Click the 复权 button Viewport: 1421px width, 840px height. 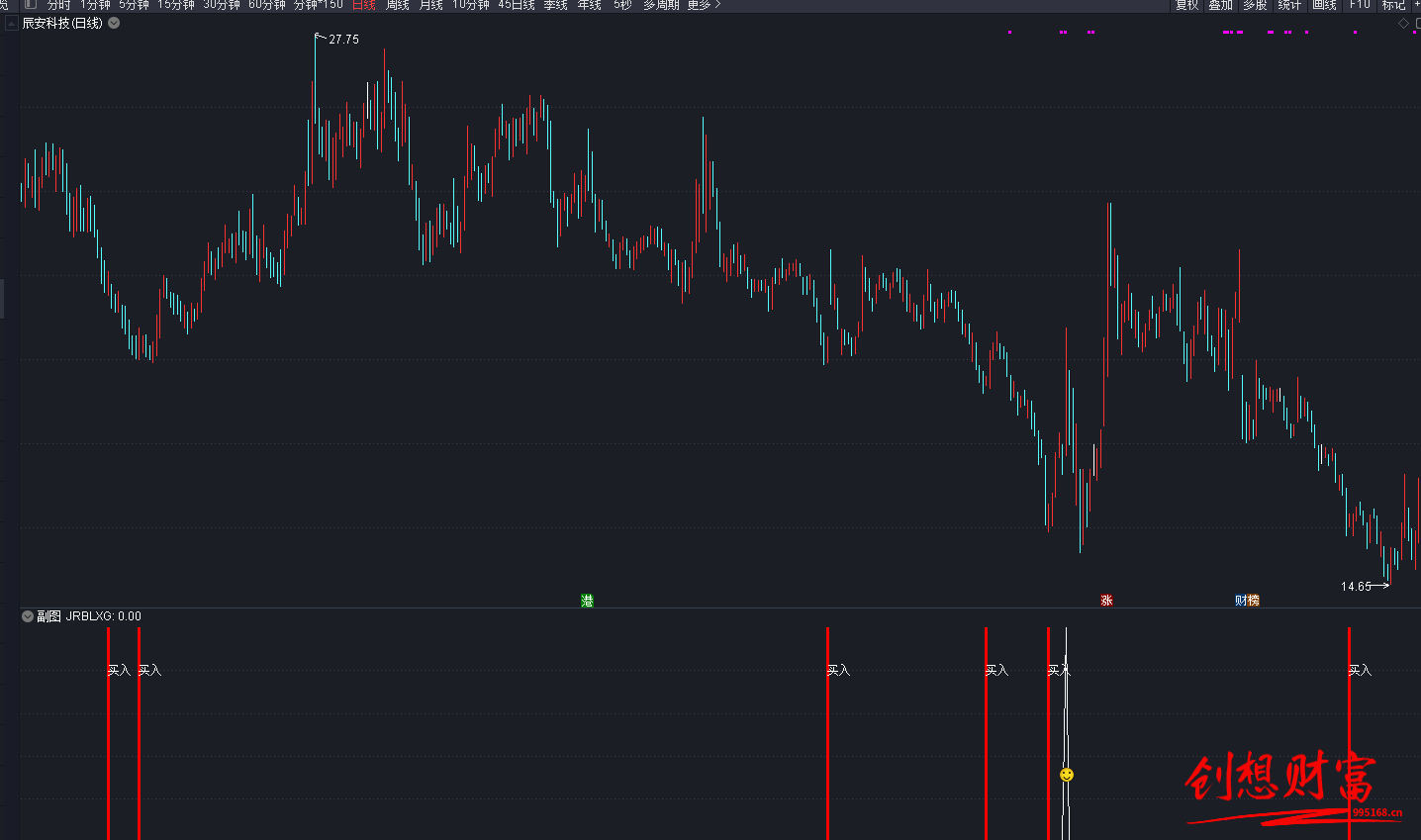[1186, 5]
